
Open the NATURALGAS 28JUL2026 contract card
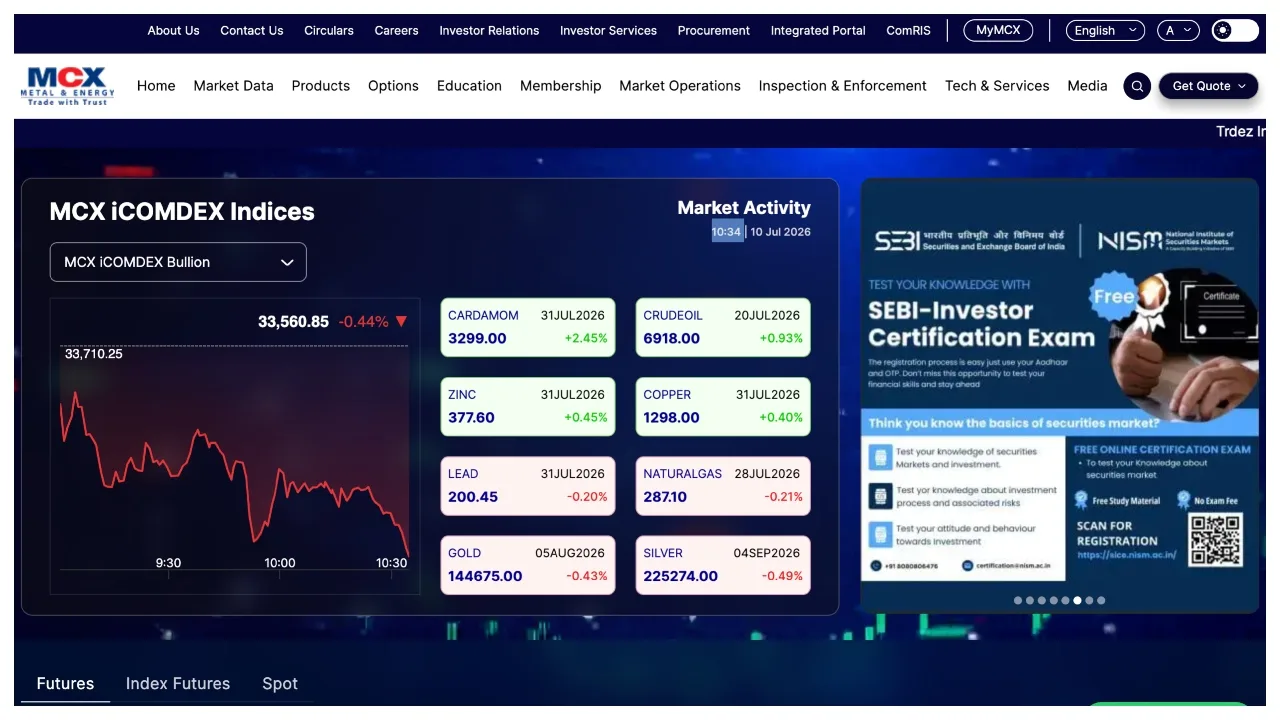pos(723,485)
